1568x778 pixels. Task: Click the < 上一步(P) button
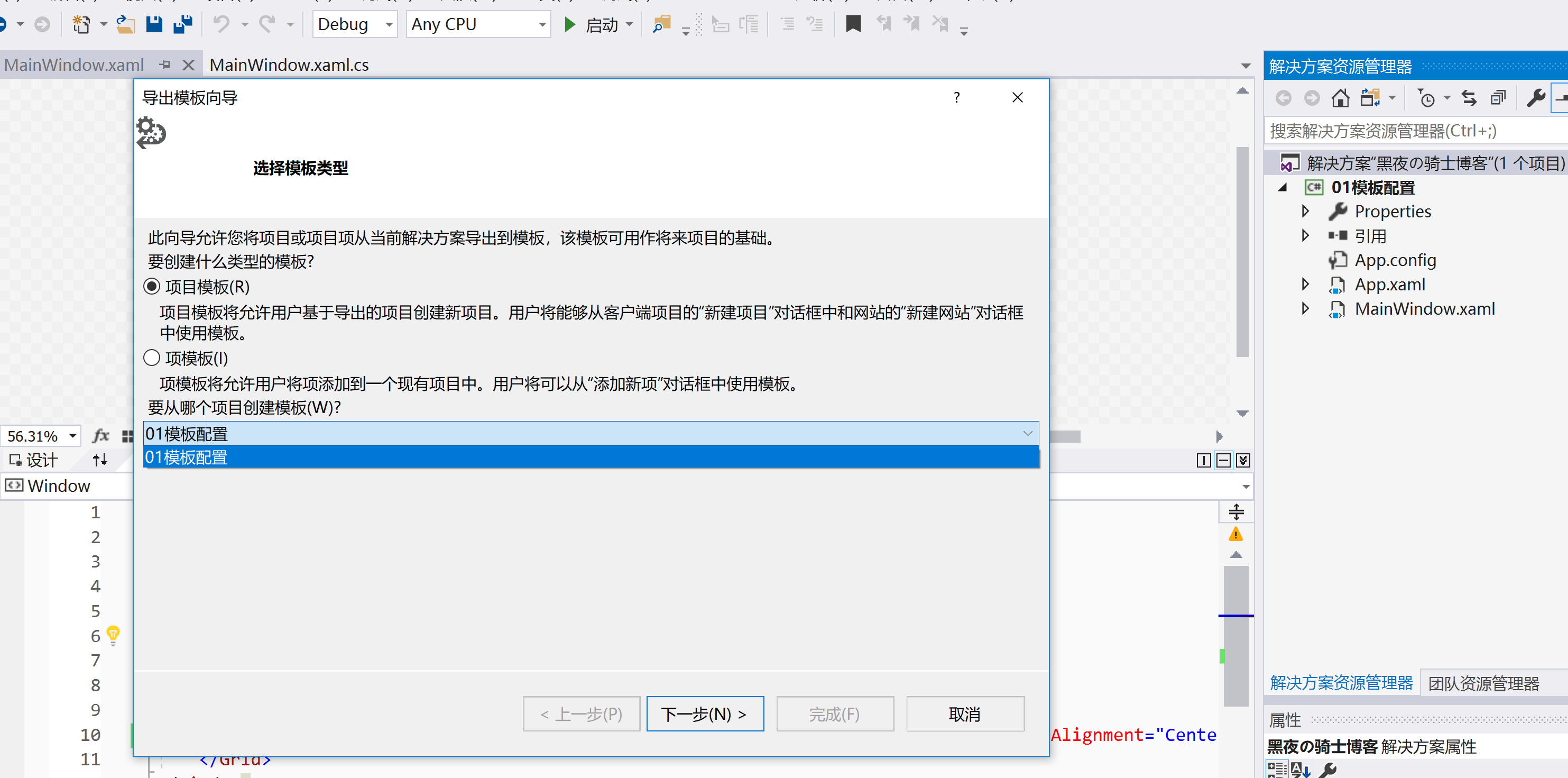pos(582,713)
